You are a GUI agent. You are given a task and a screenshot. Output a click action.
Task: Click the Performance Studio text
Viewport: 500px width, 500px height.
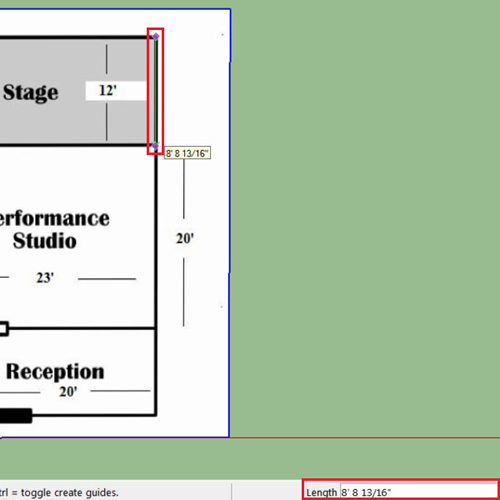53,229
